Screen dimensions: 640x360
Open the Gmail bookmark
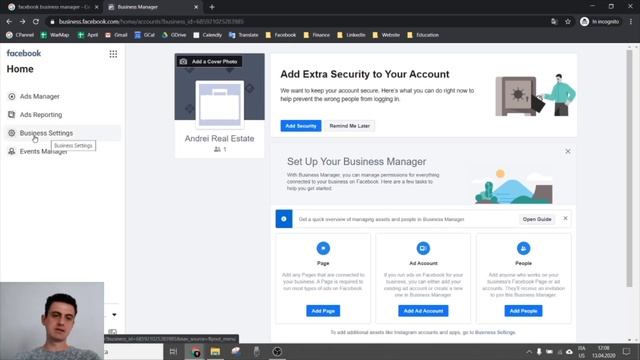tap(116, 35)
